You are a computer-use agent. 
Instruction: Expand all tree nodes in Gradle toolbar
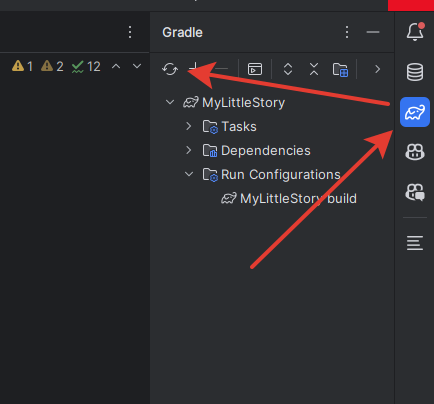(x=288, y=69)
